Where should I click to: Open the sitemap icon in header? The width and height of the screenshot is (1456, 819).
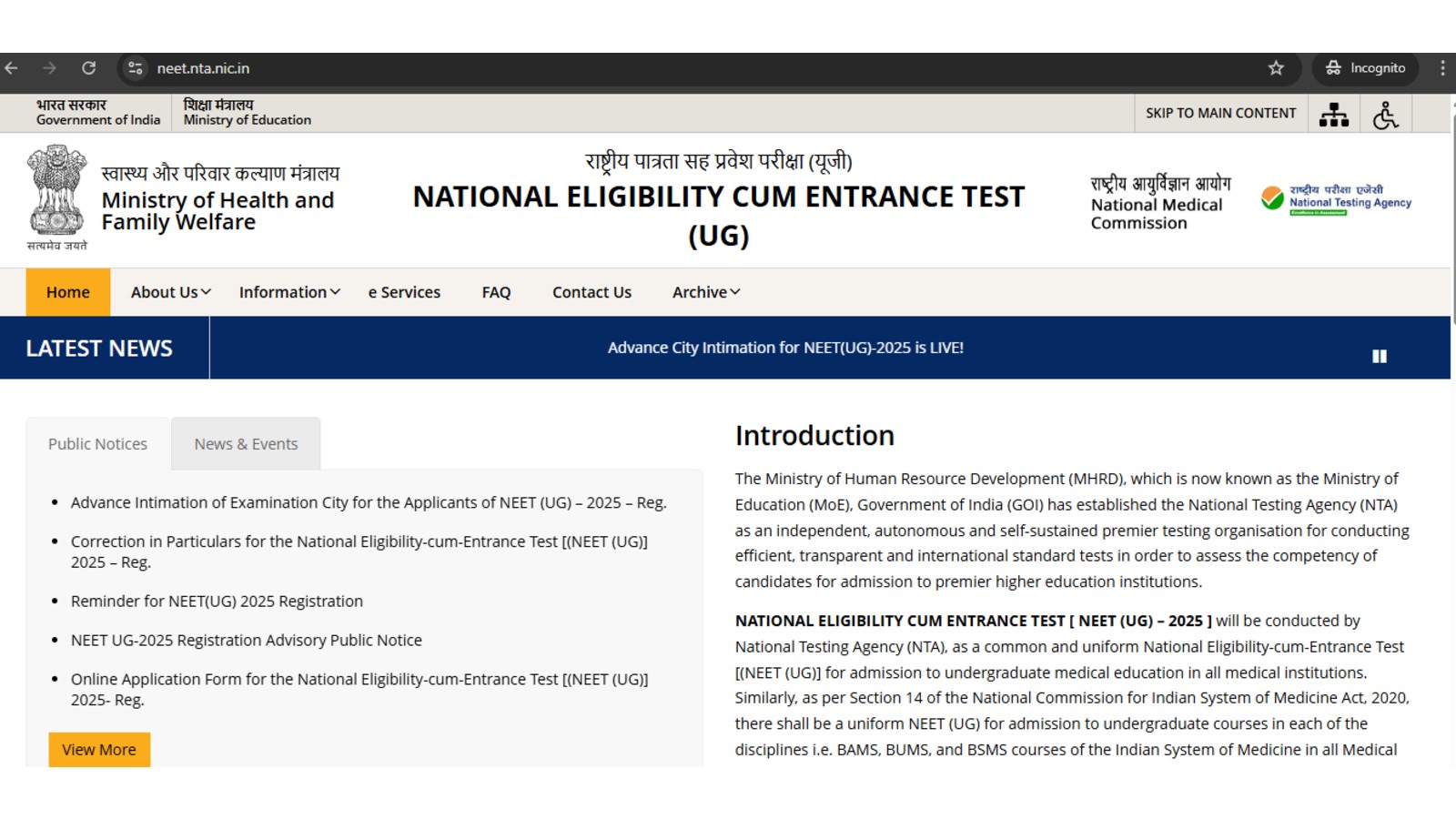pyautogui.click(x=1333, y=114)
